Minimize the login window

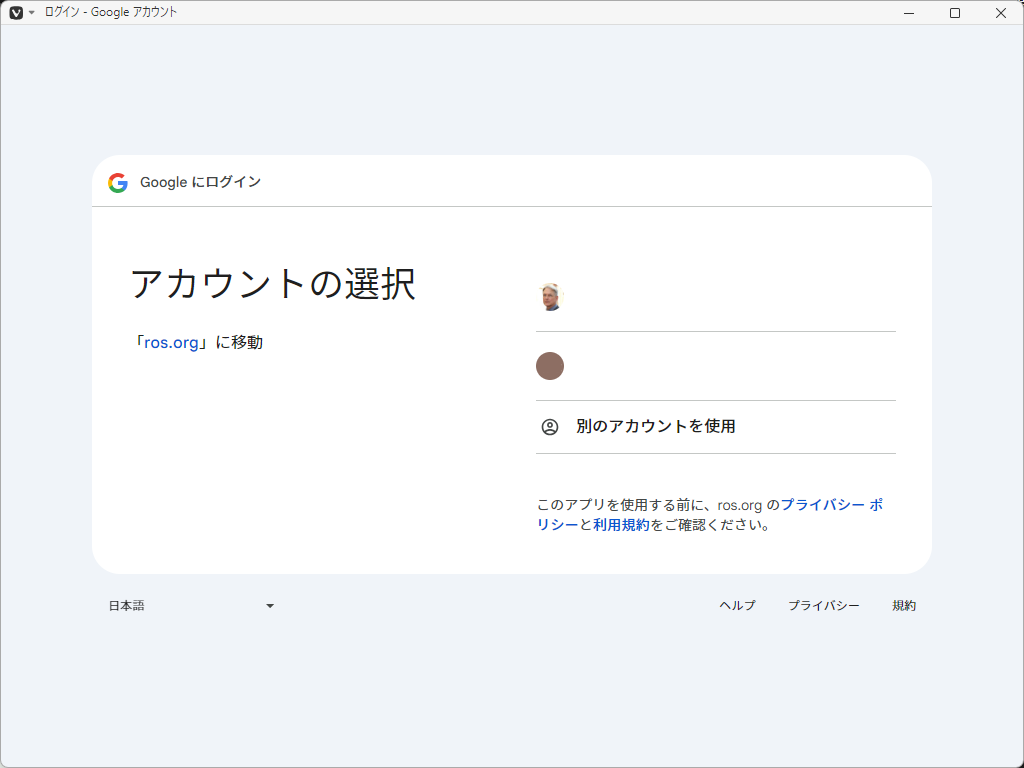tap(908, 13)
